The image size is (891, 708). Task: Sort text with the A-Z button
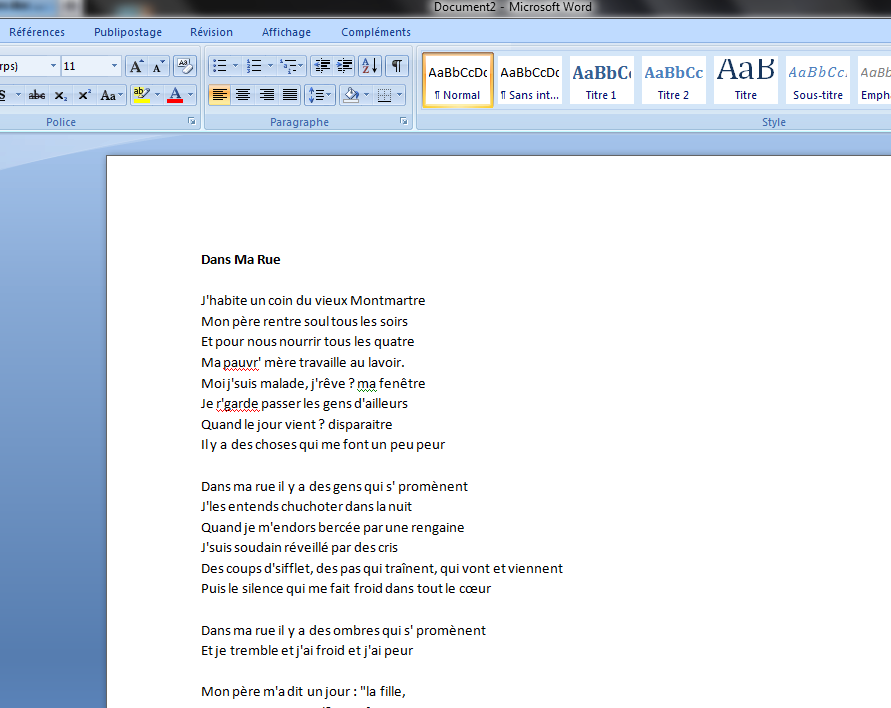point(369,66)
